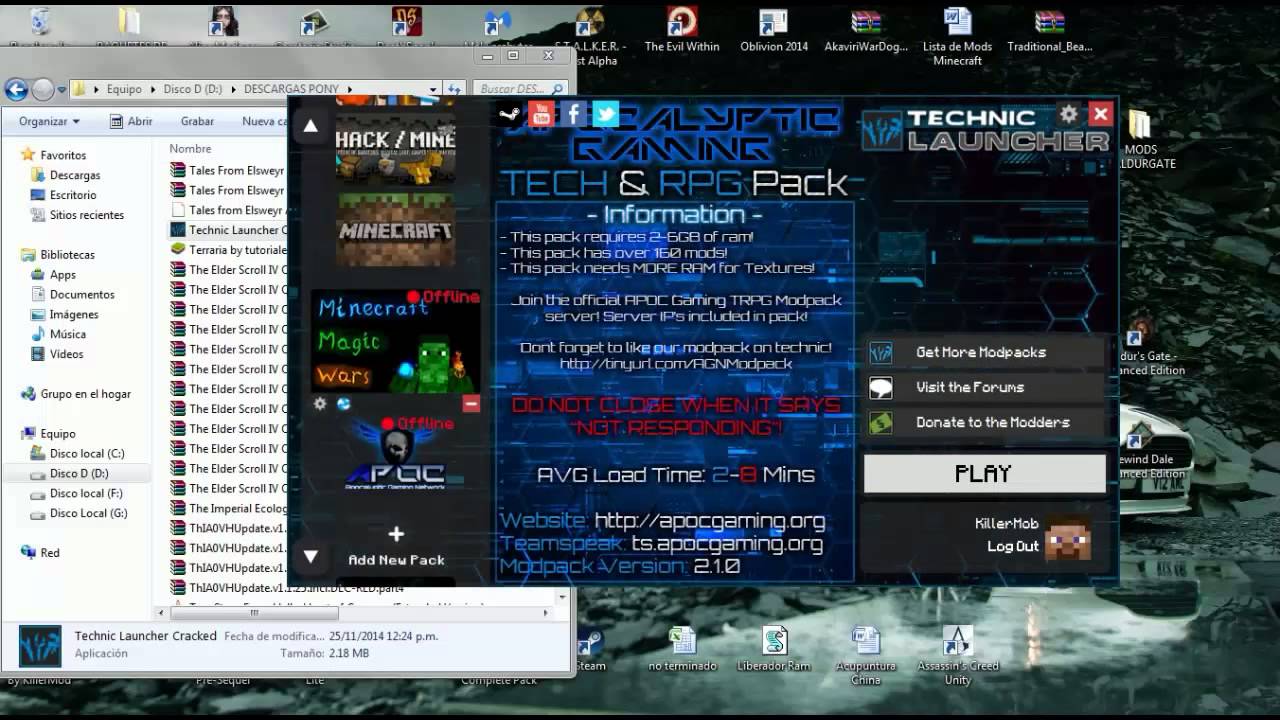The width and height of the screenshot is (1280, 720).
Task: Click Equipo in the address breadcrumb
Action: [x=124, y=89]
